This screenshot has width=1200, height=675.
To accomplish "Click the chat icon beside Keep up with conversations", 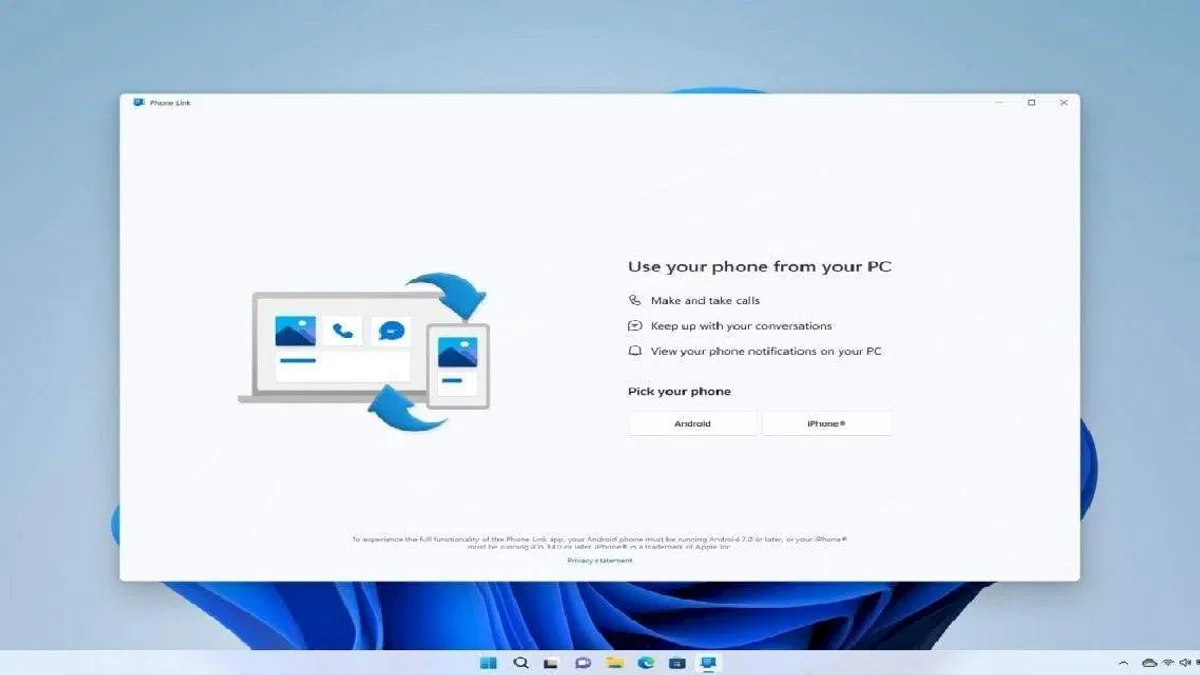I will pyautogui.click(x=635, y=326).
